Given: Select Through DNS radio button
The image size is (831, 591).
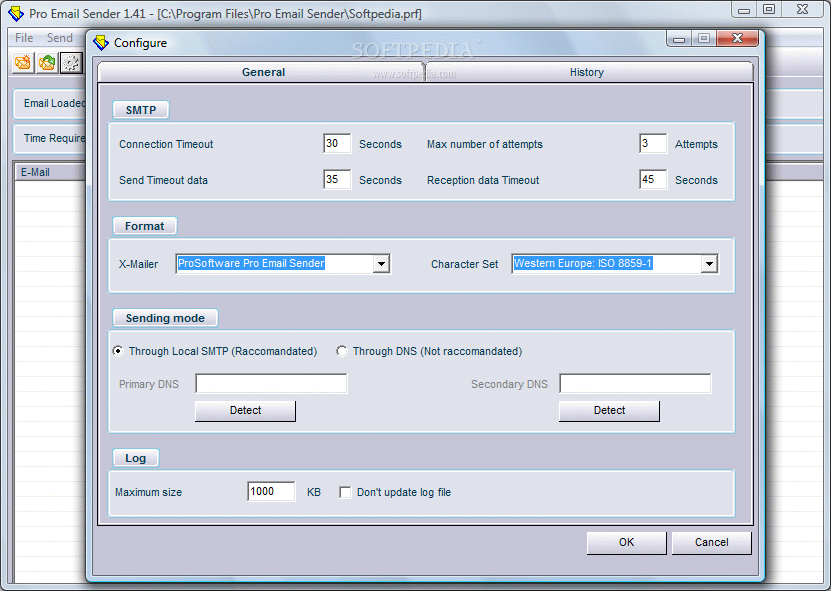Looking at the screenshot, I should tap(342, 351).
